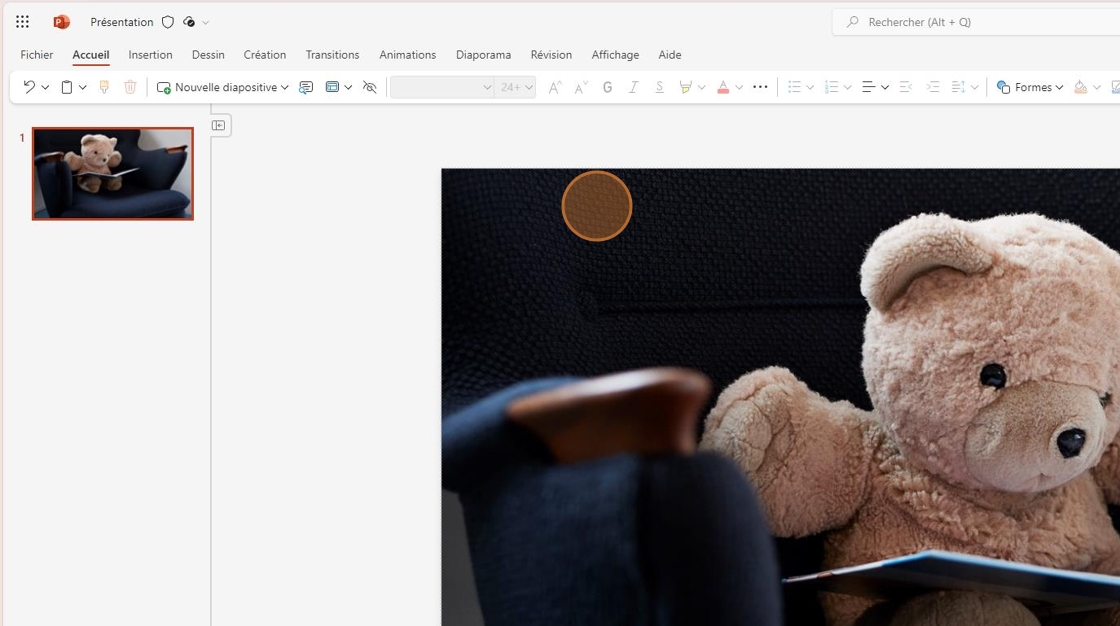Open the Animations tab
This screenshot has width=1120, height=626.
pos(407,55)
